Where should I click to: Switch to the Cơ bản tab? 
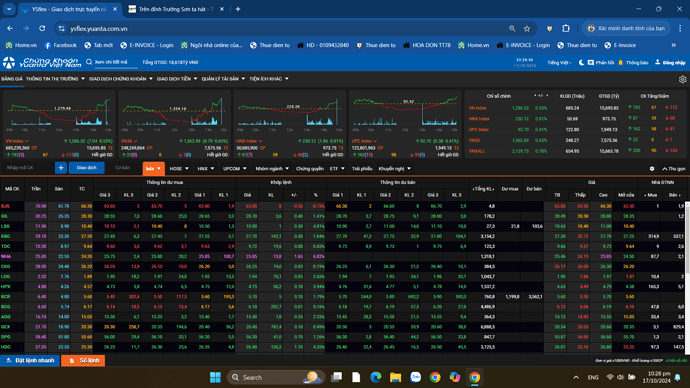tap(122, 168)
